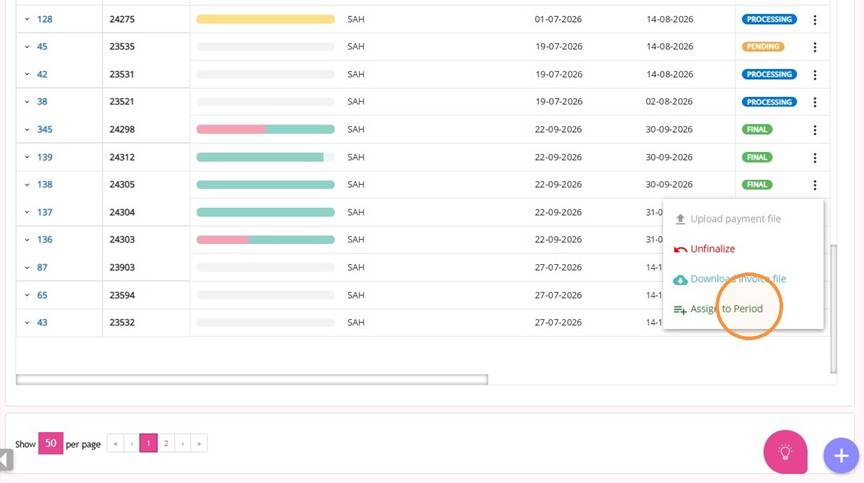Click the pink-green progress bar in row 24298
This screenshot has height=483, width=864.
tap(266, 129)
